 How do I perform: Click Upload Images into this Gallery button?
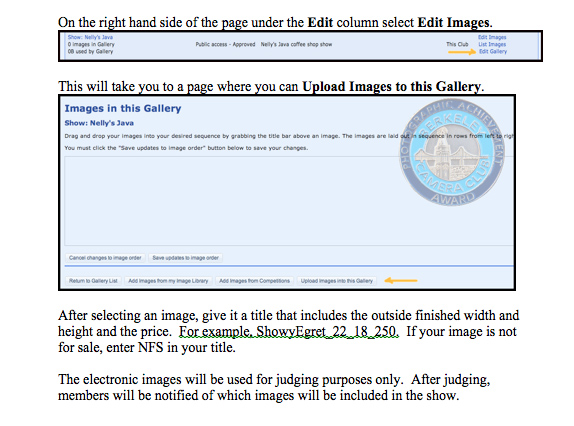tap(337, 281)
